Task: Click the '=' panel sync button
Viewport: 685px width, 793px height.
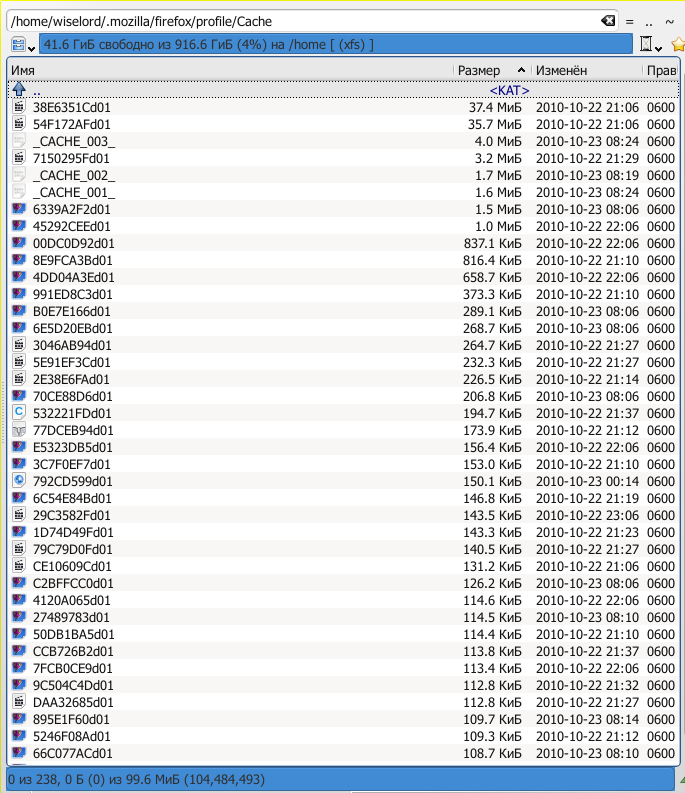Action: click(629, 22)
